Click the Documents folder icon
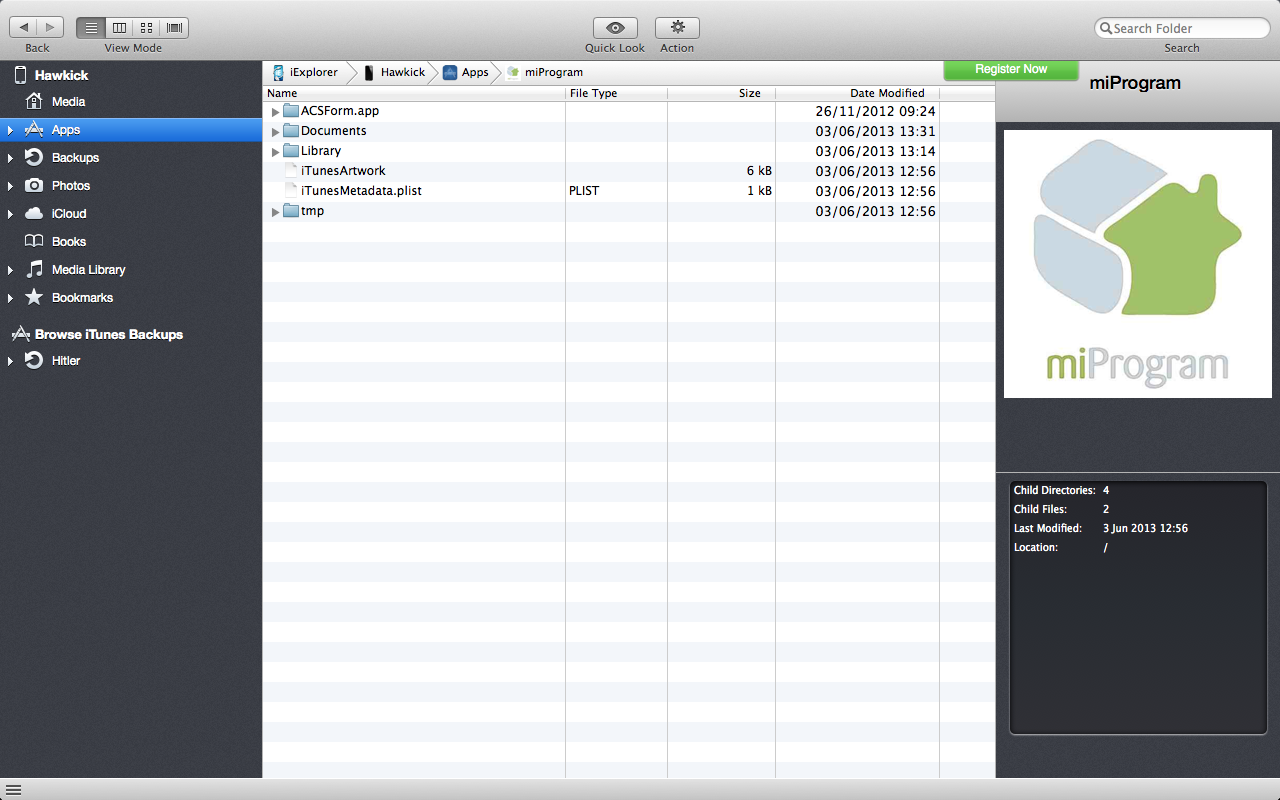This screenshot has height=800, width=1280. (291, 131)
